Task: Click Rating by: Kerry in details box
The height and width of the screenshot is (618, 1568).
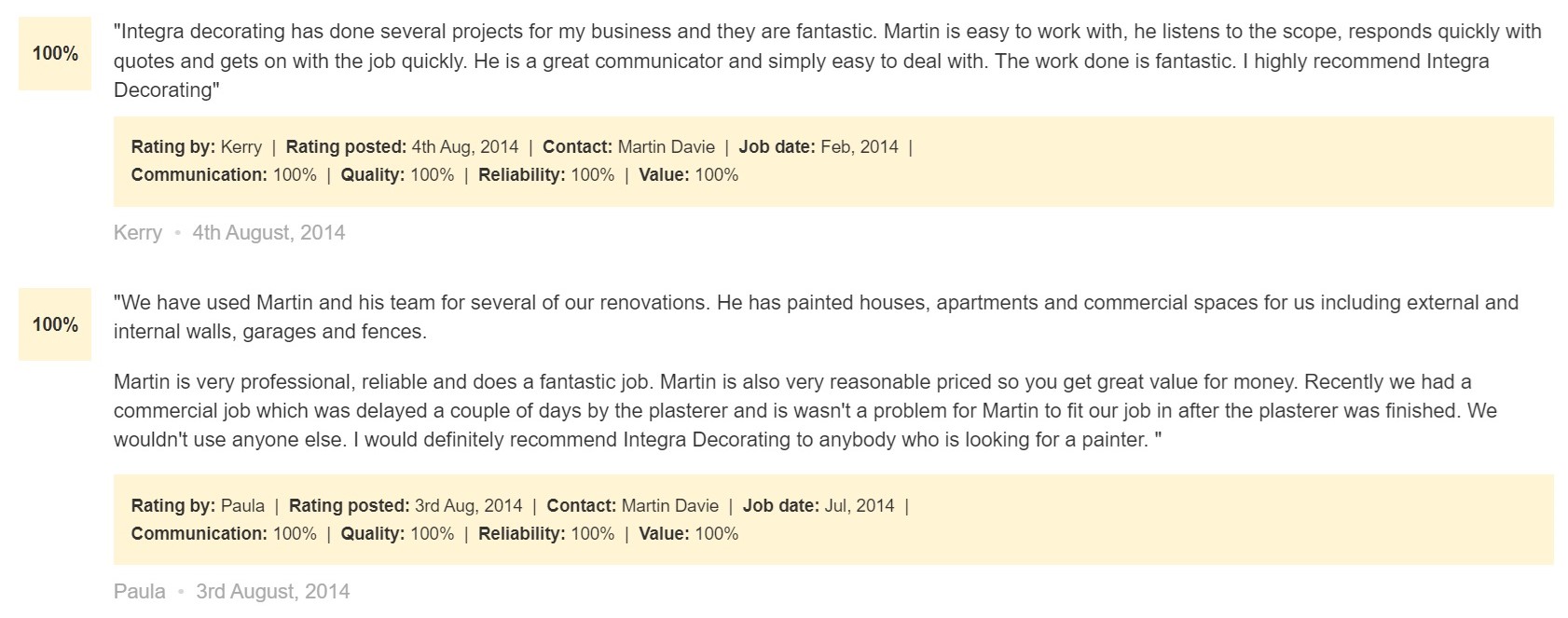Action: [197, 146]
